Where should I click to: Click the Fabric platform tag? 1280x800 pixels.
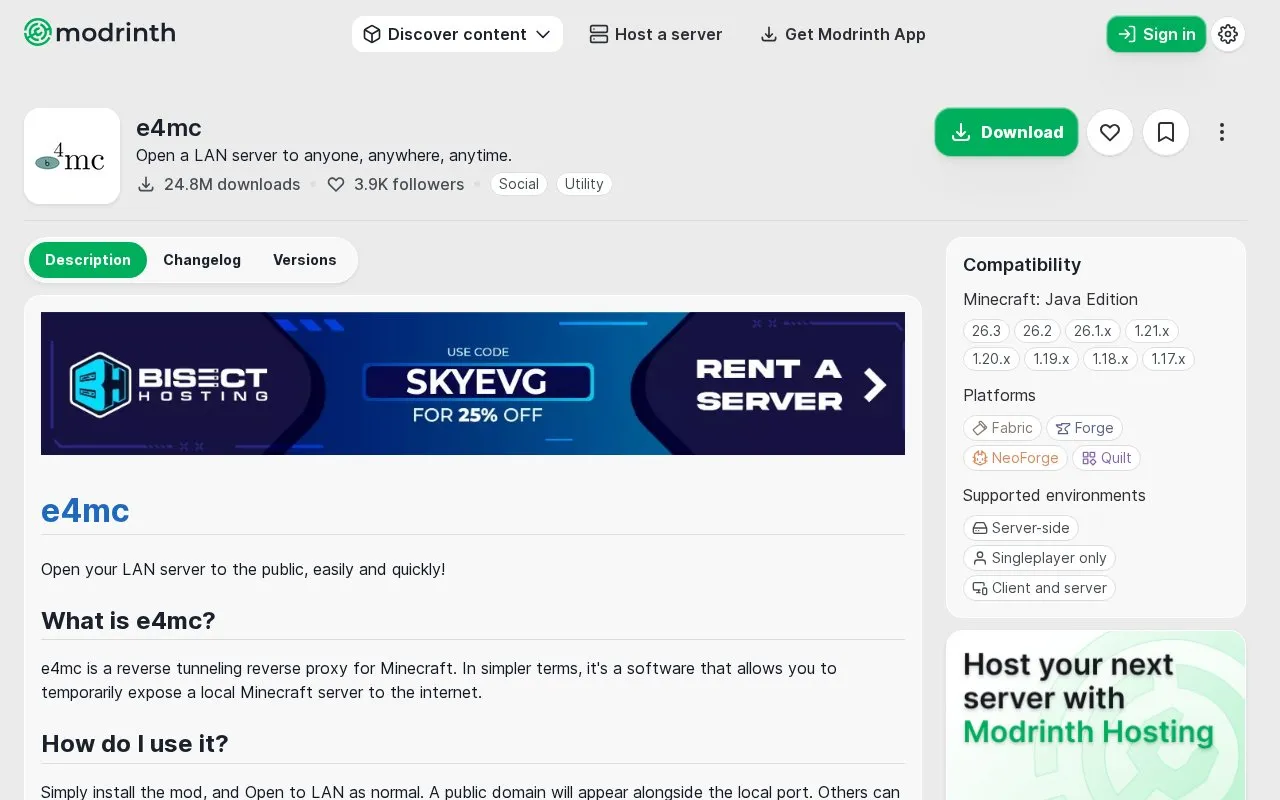click(1002, 428)
